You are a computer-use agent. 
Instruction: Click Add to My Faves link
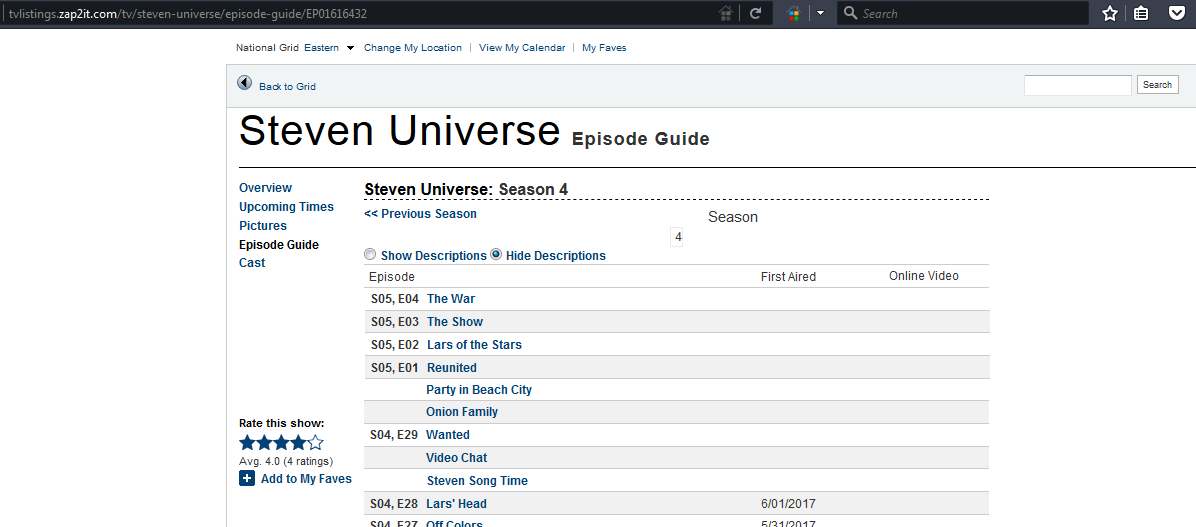pyautogui.click(x=306, y=479)
